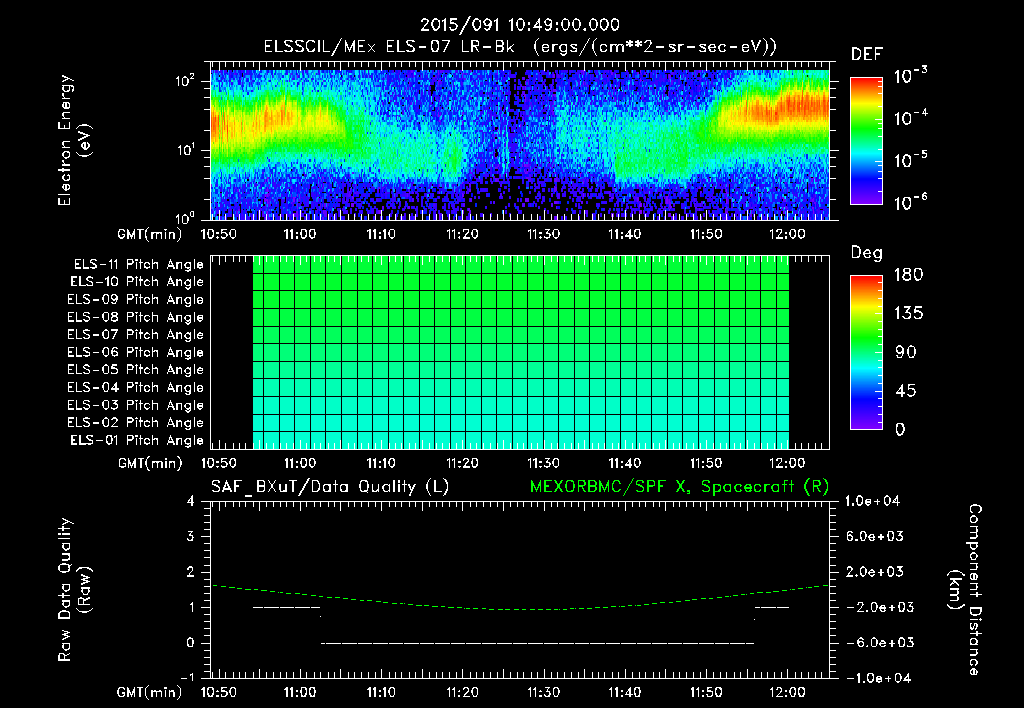Click the 135 tick on Deg scale
The image size is (1024, 708).
[909, 314]
